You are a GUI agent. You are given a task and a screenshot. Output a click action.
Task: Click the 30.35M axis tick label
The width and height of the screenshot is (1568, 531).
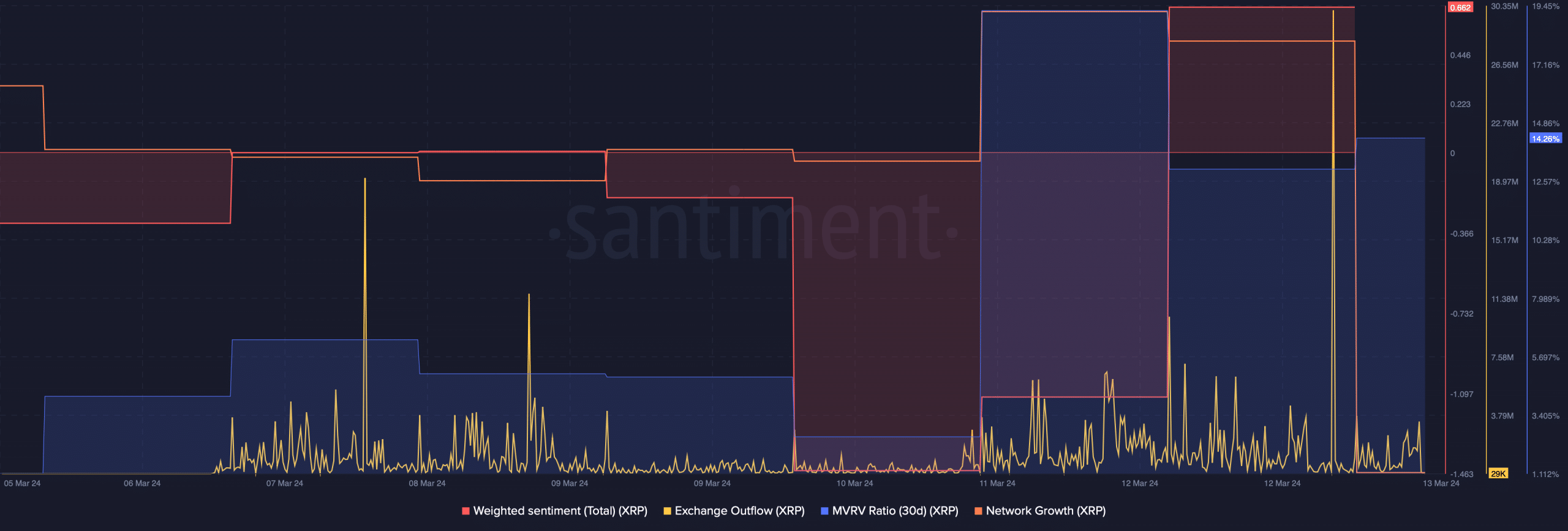point(1504,6)
